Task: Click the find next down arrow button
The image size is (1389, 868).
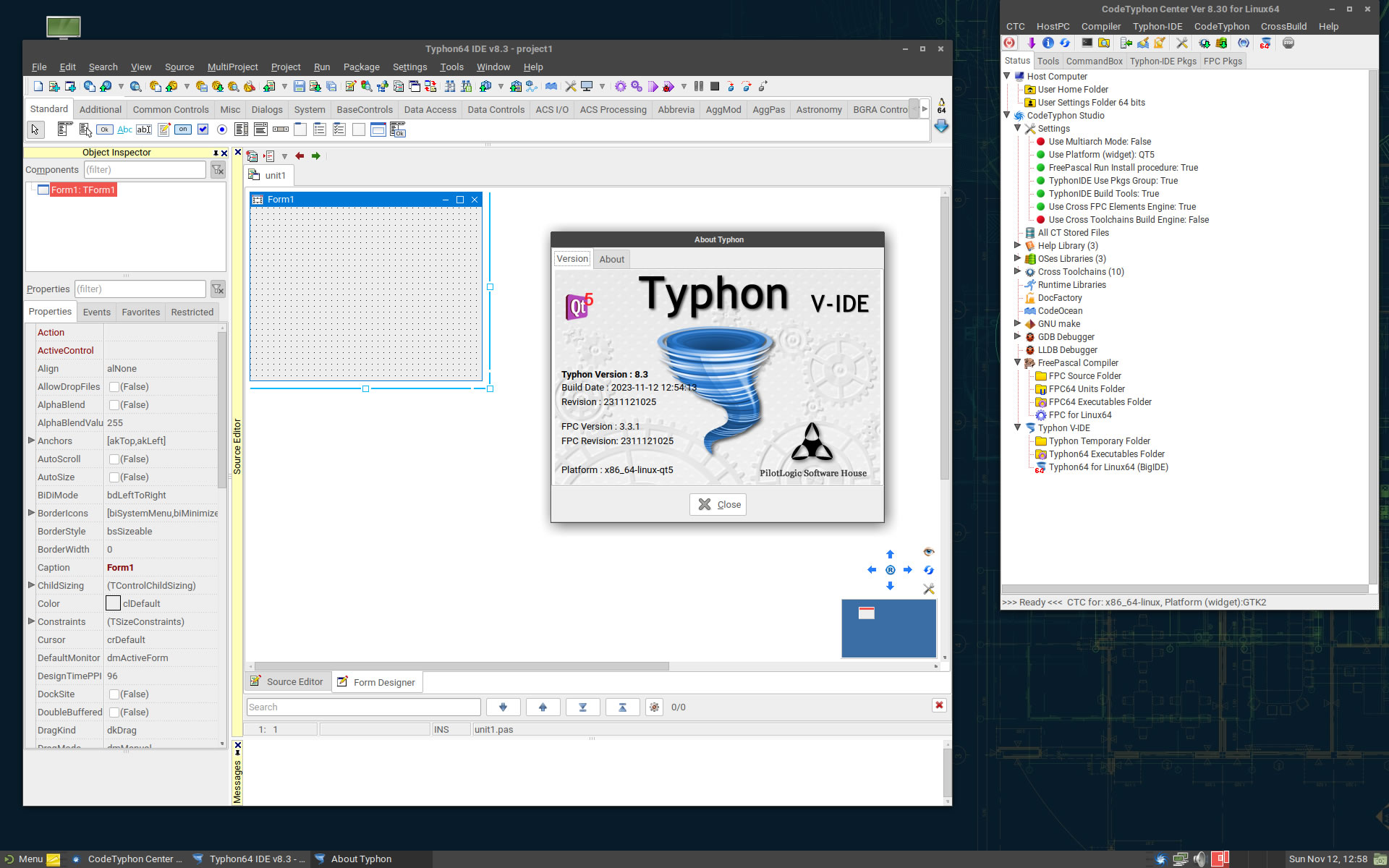Action: tap(504, 707)
